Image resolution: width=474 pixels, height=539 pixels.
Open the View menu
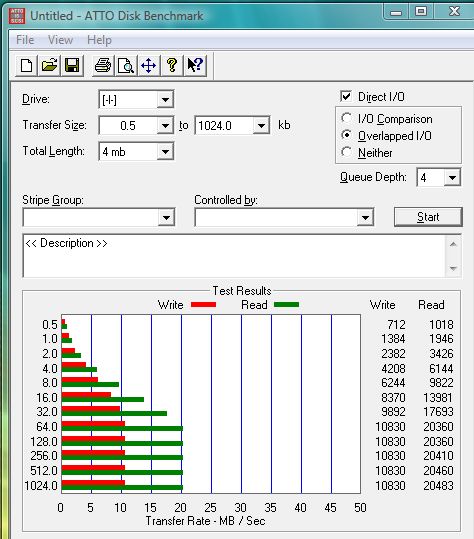[x=60, y=40]
